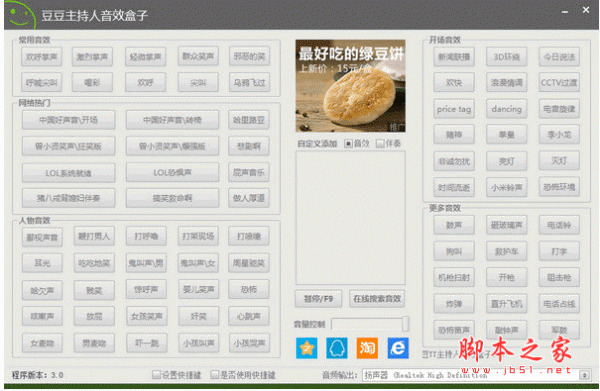
Task: Play the 非诚勿扰 effect
Action: point(454,161)
